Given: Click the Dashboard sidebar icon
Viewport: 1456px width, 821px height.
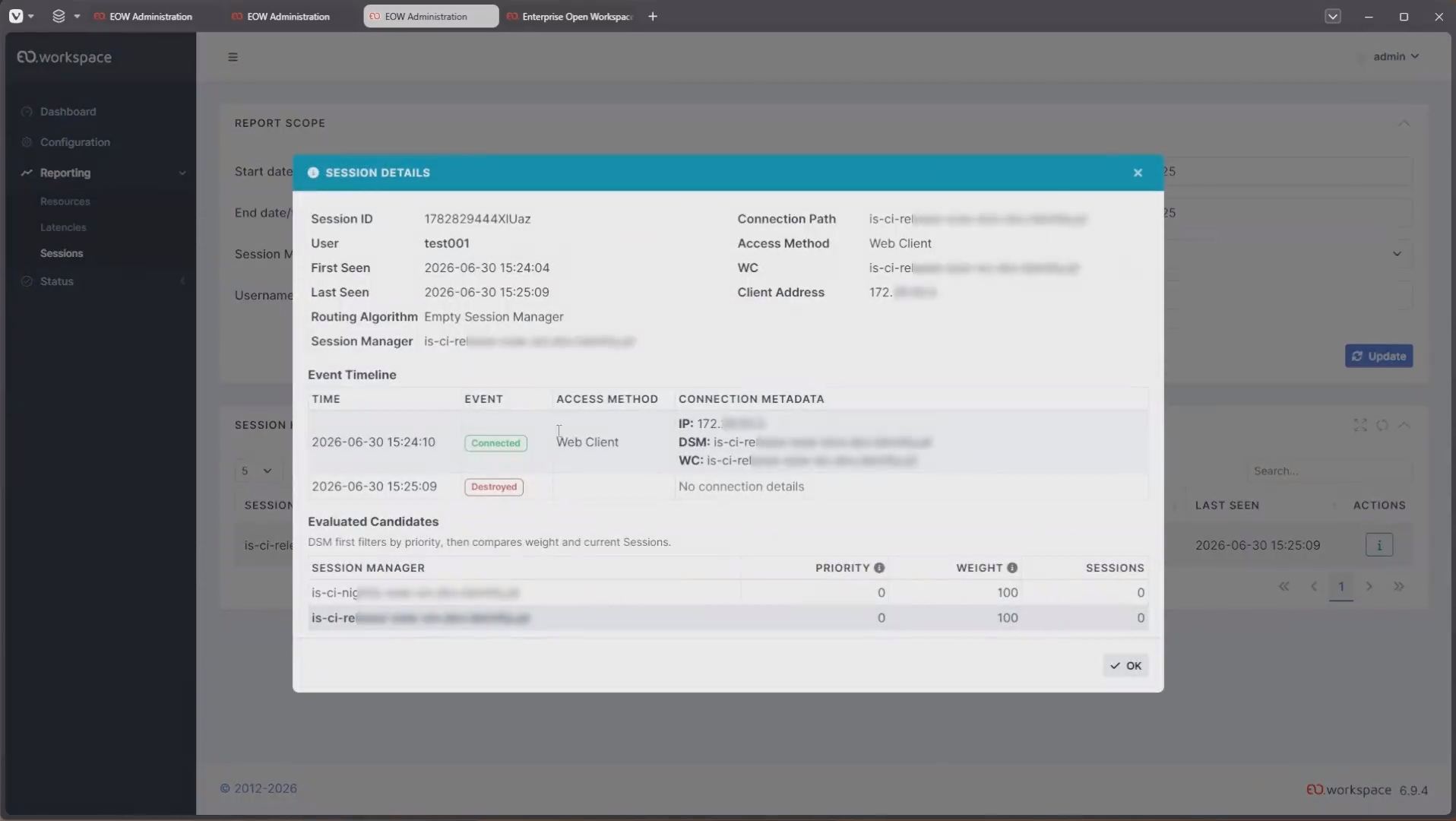Looking at the screenshot, I should [27, 112].
